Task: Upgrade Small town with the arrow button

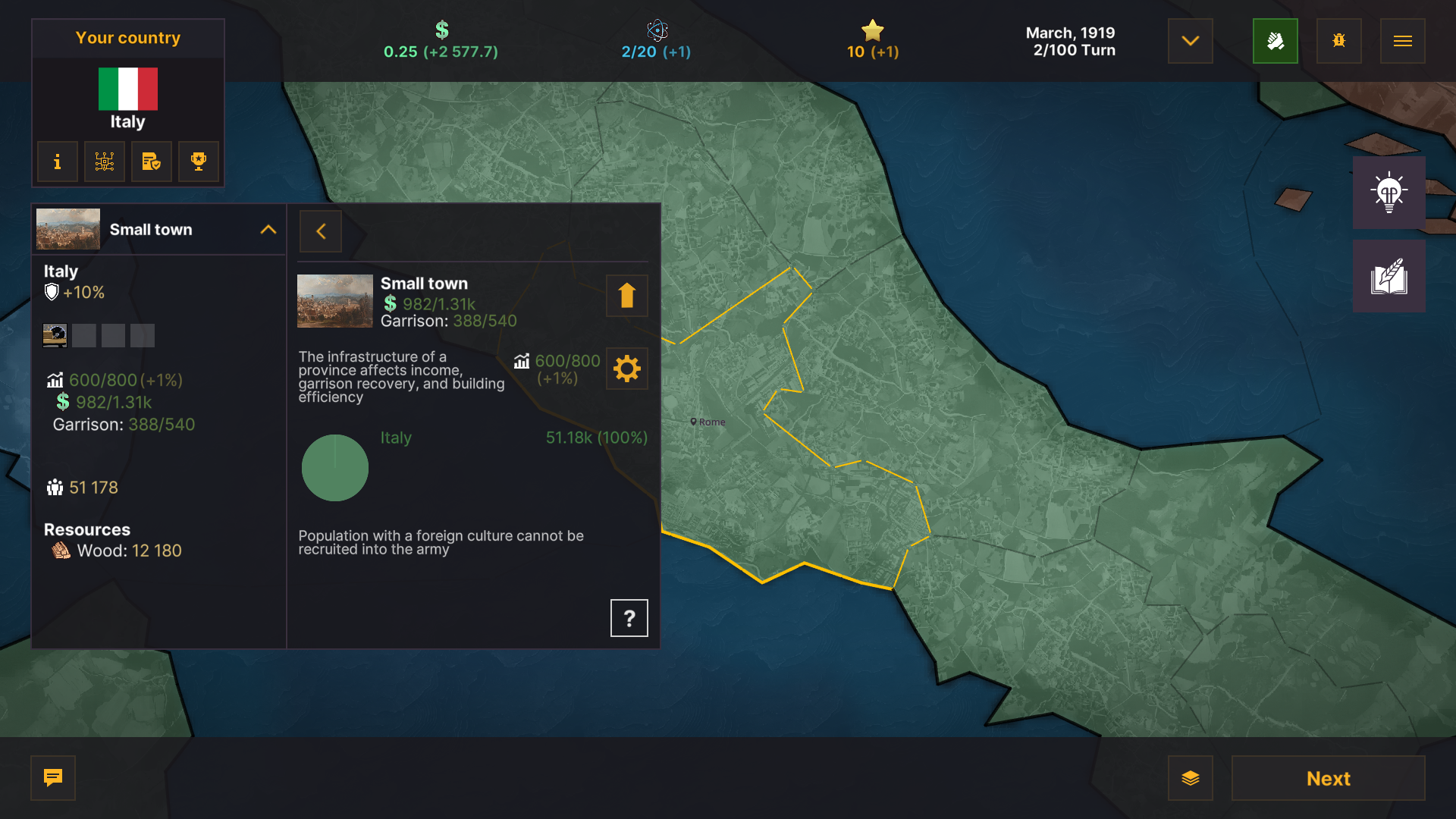Action: point(626,296)
